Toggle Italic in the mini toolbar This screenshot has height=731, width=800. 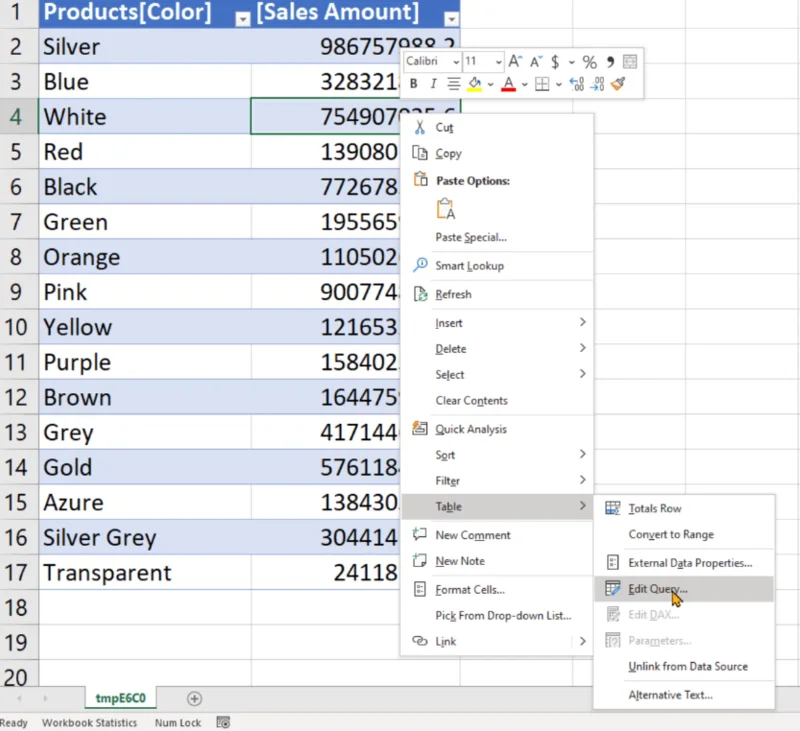point(433,84)
